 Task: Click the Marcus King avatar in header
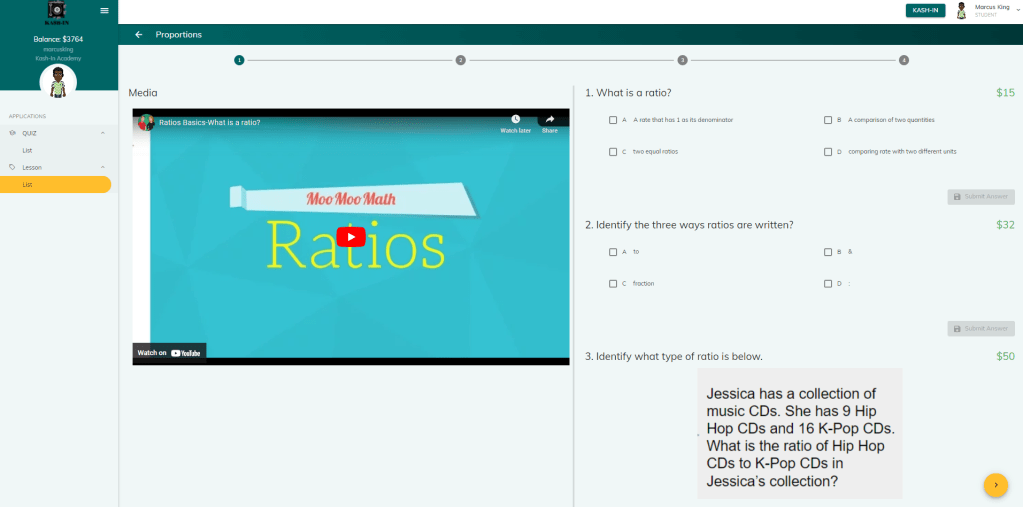961,10
